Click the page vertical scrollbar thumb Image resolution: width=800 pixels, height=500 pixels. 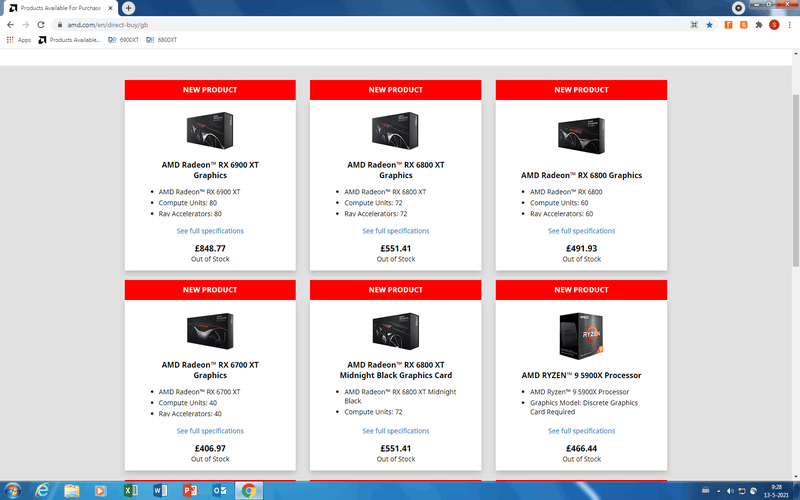pos(795,180)
